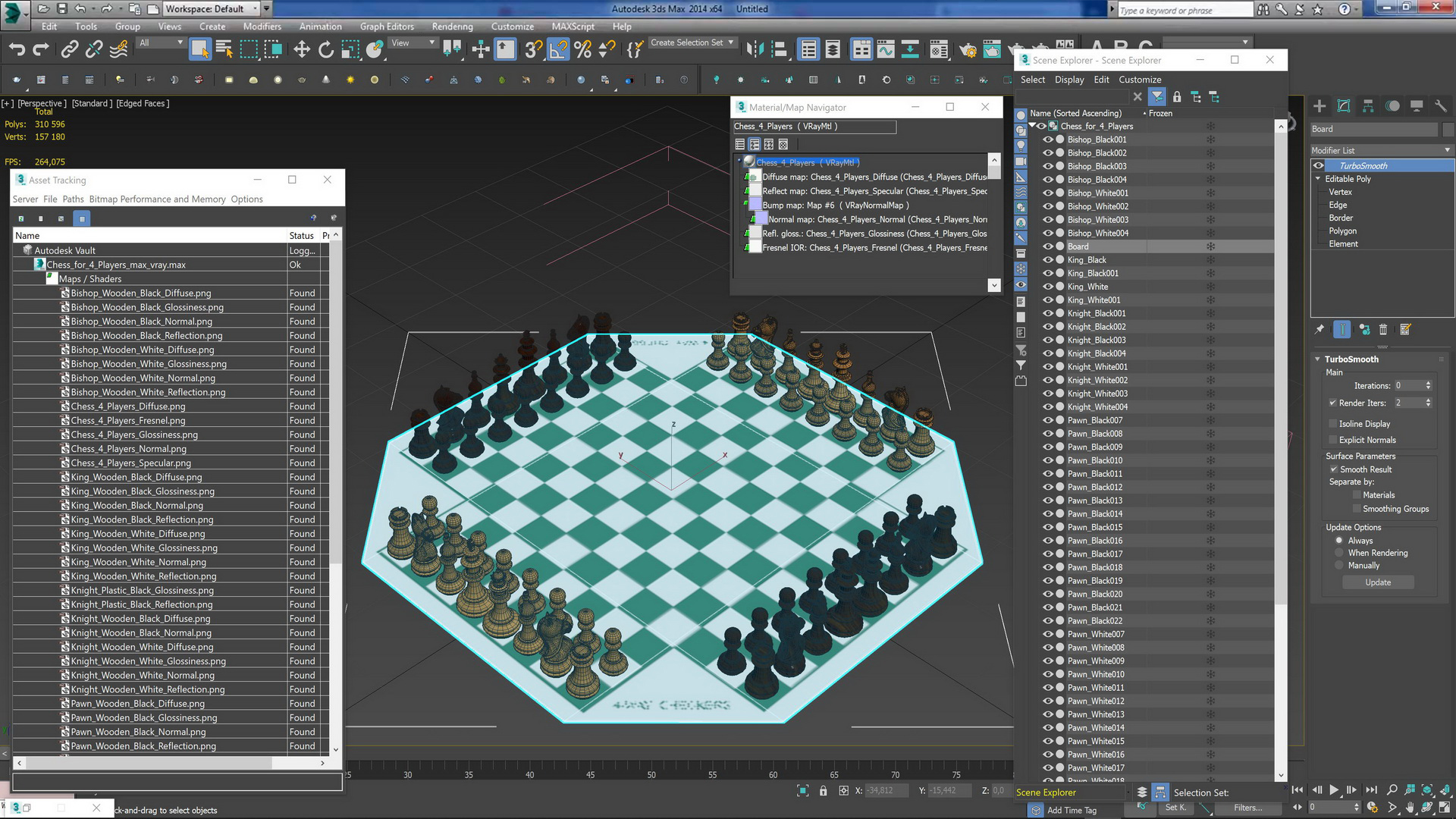Open the MAXScript menu

(x=573, y=27)
